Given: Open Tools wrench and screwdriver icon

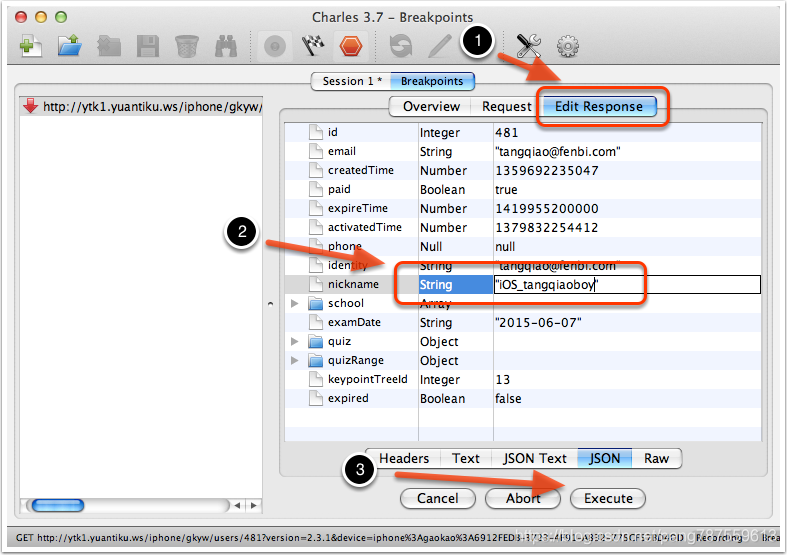Looking at the screenshot, I should 529,46.
